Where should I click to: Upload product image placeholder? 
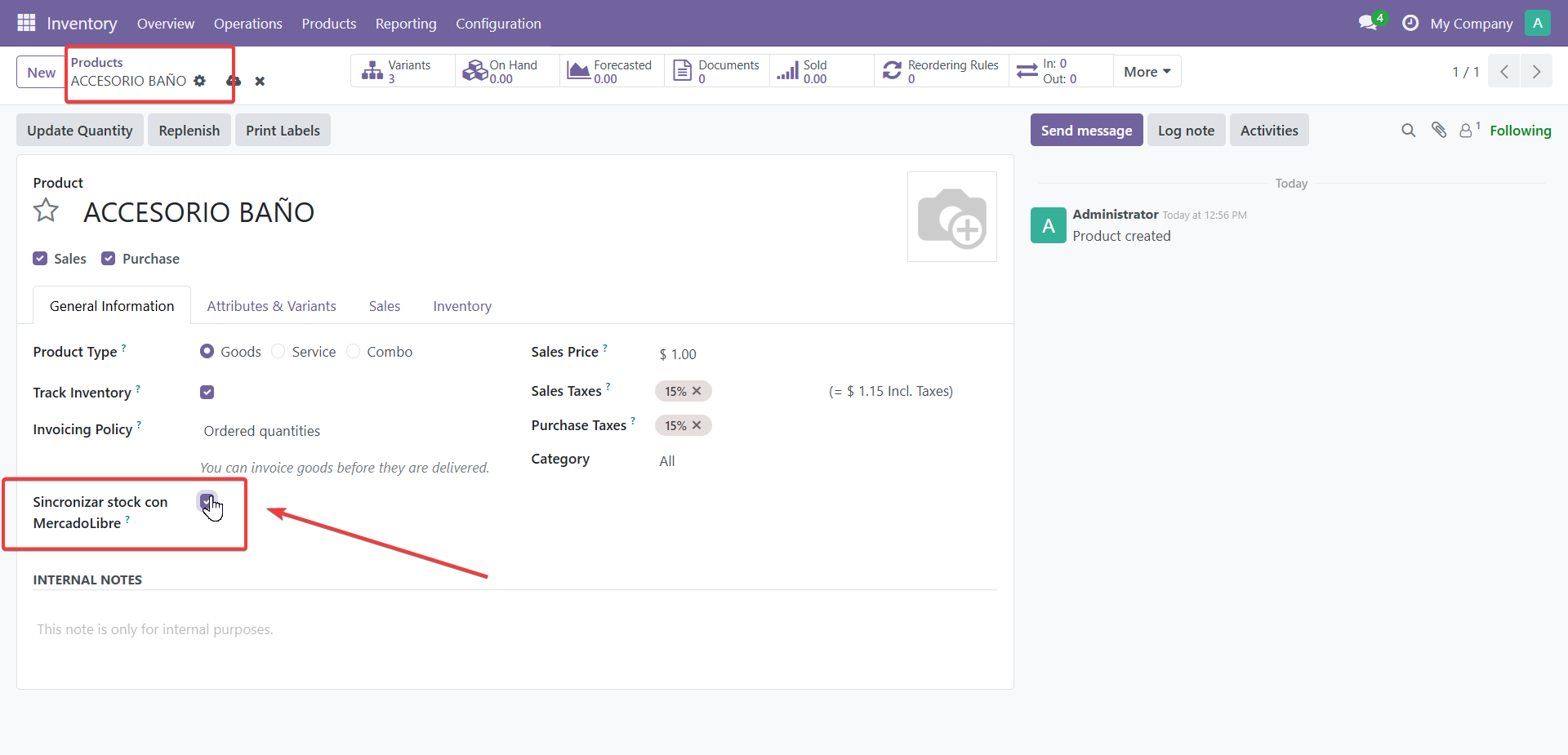[x=952, y=217]
